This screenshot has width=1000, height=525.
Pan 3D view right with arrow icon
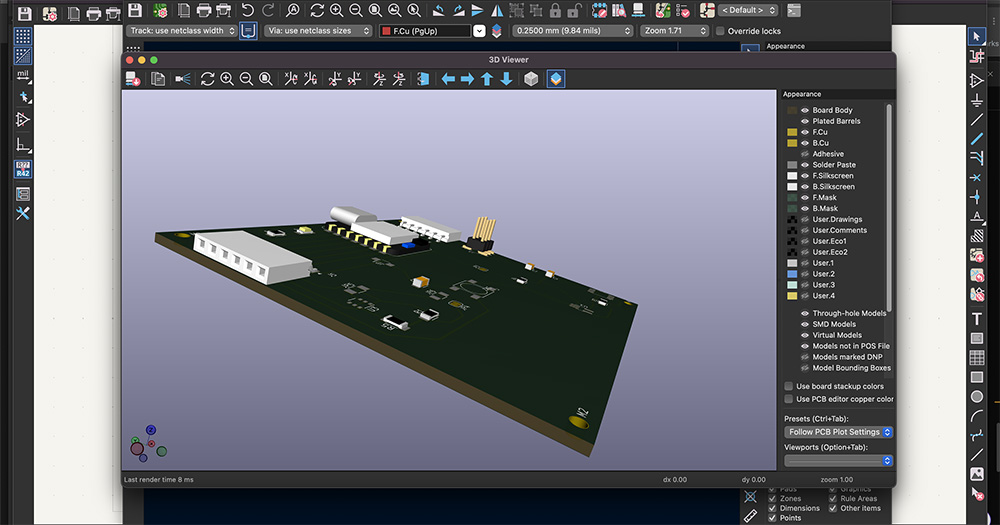point(467,78)
